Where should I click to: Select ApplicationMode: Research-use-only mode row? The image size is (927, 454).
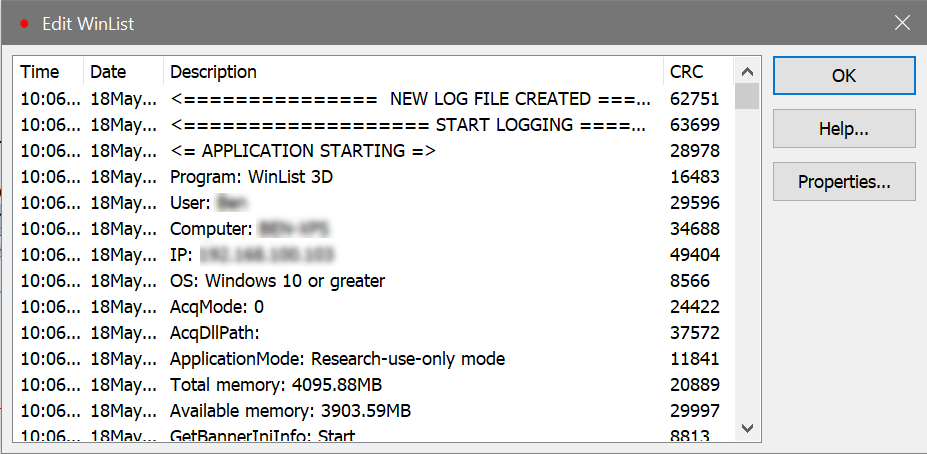pos(374,359)
